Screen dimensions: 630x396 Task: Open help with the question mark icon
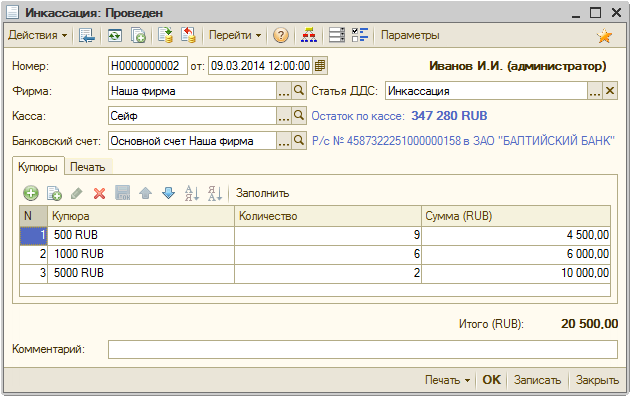280,35
